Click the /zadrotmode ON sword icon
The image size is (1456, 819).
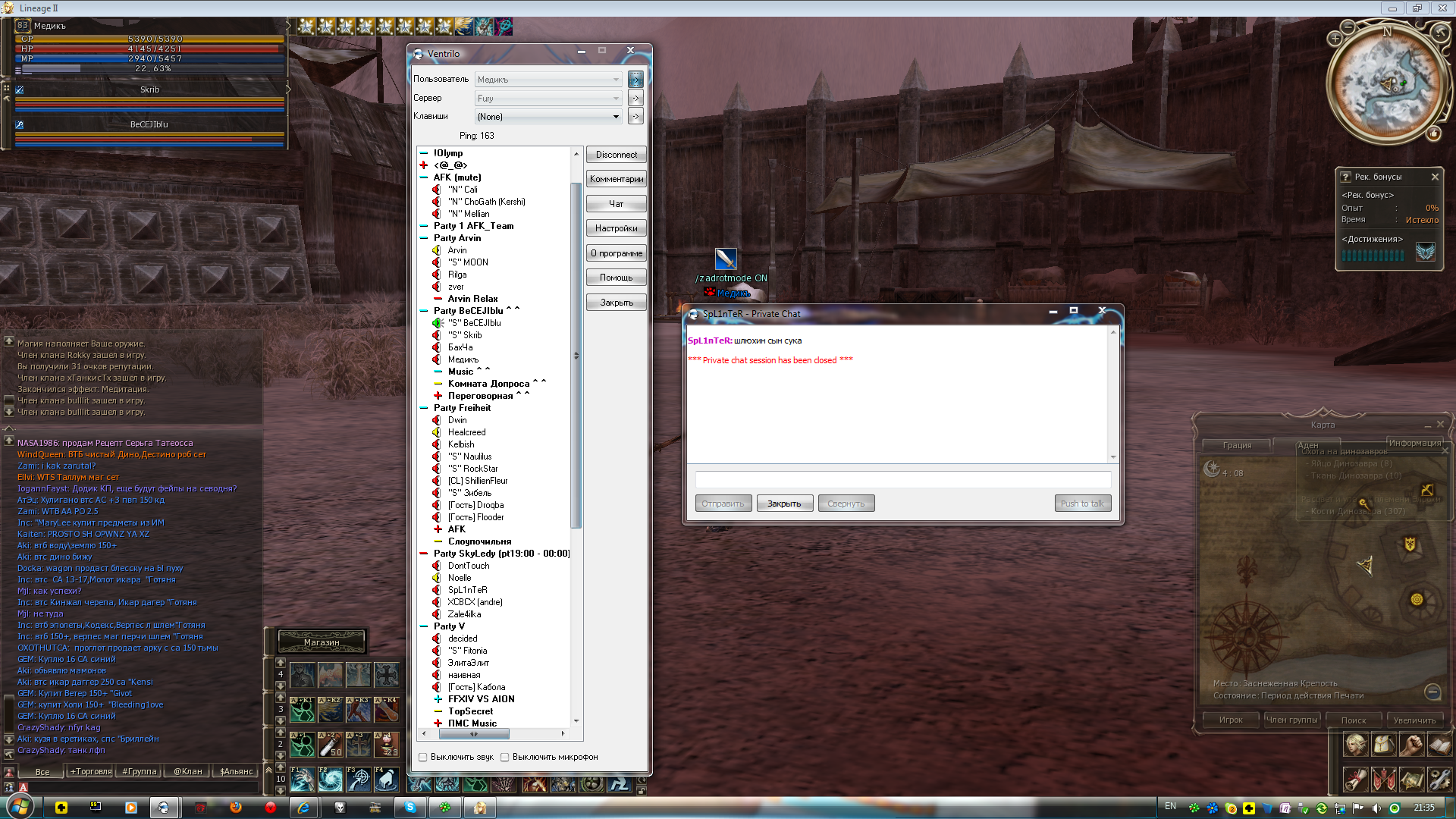(726, 259)
